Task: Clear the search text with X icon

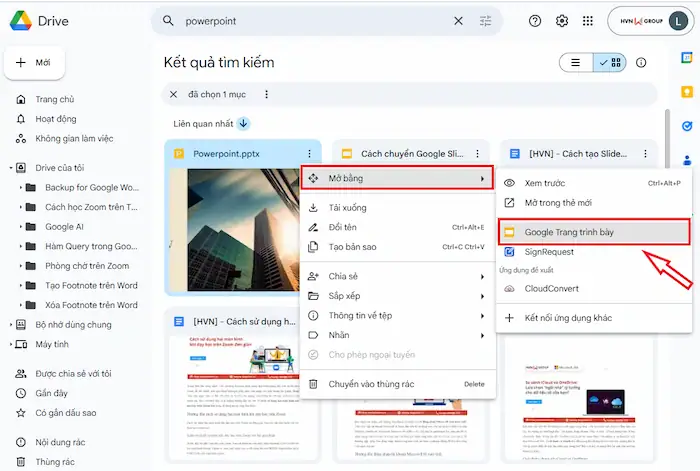Action: click(459, 21)
